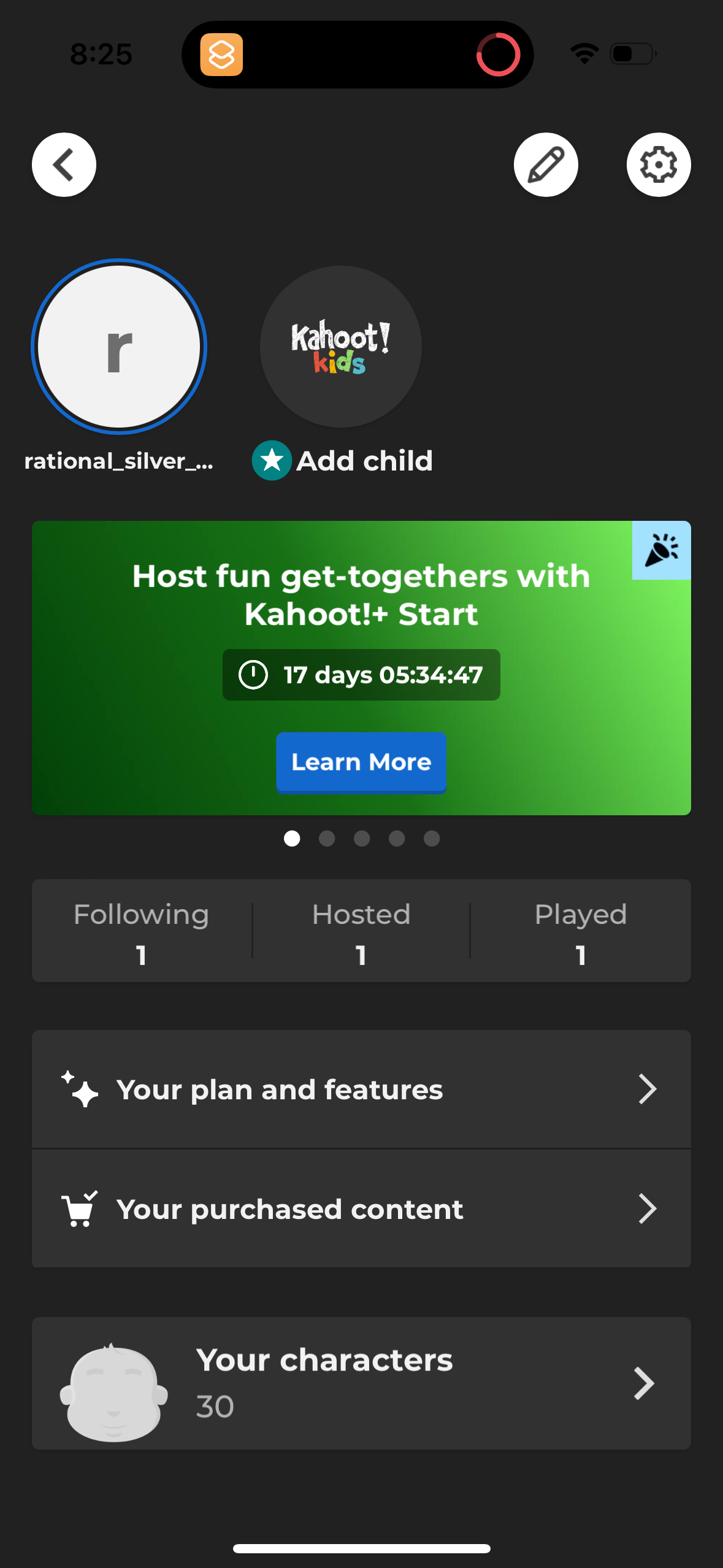The width and height of the screenshot is (723, 1568).
Task: Open the profile edit pencil icon
Action: pos(545,164)
